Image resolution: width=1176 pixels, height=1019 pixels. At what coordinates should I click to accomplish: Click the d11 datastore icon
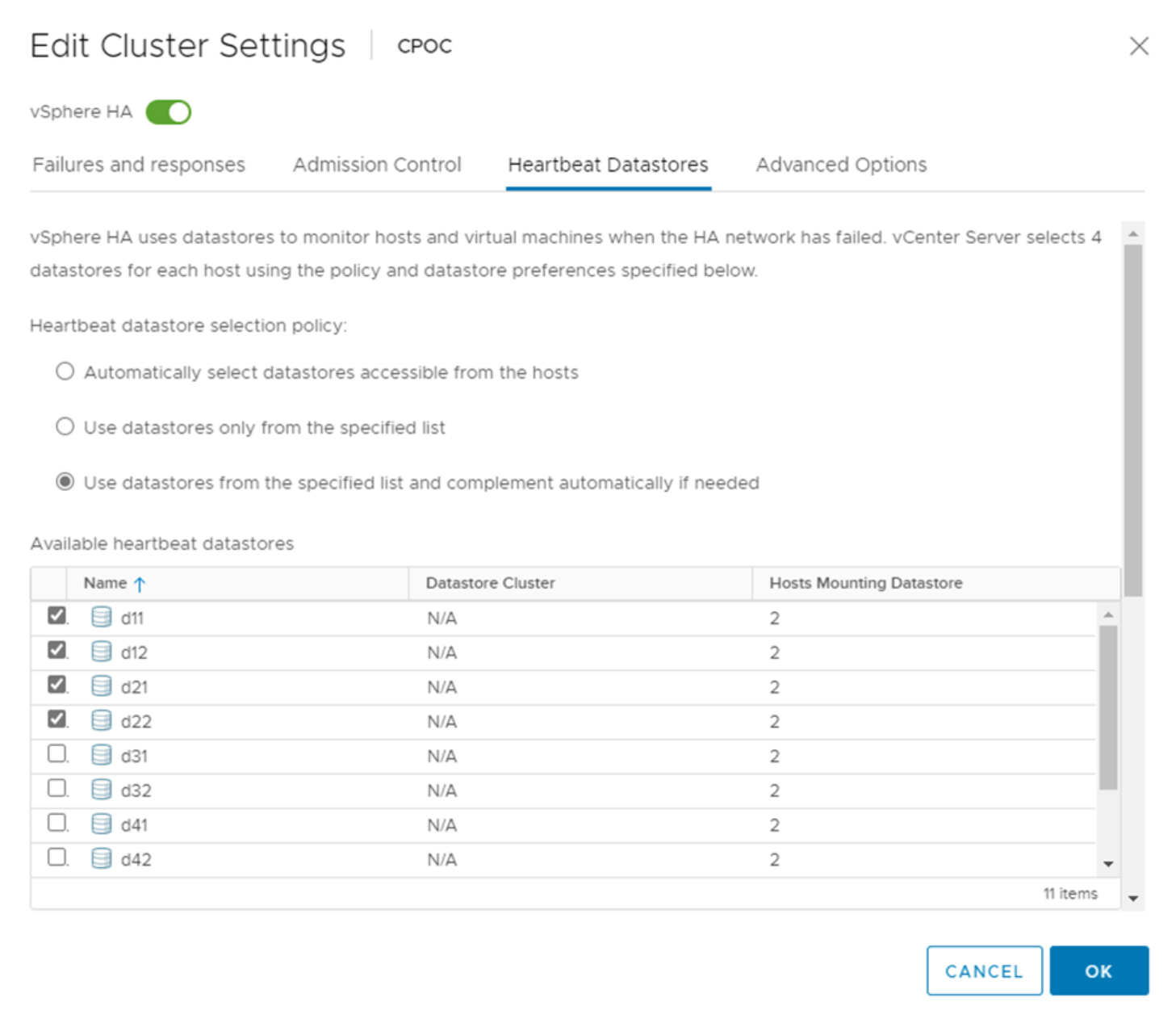101,618
